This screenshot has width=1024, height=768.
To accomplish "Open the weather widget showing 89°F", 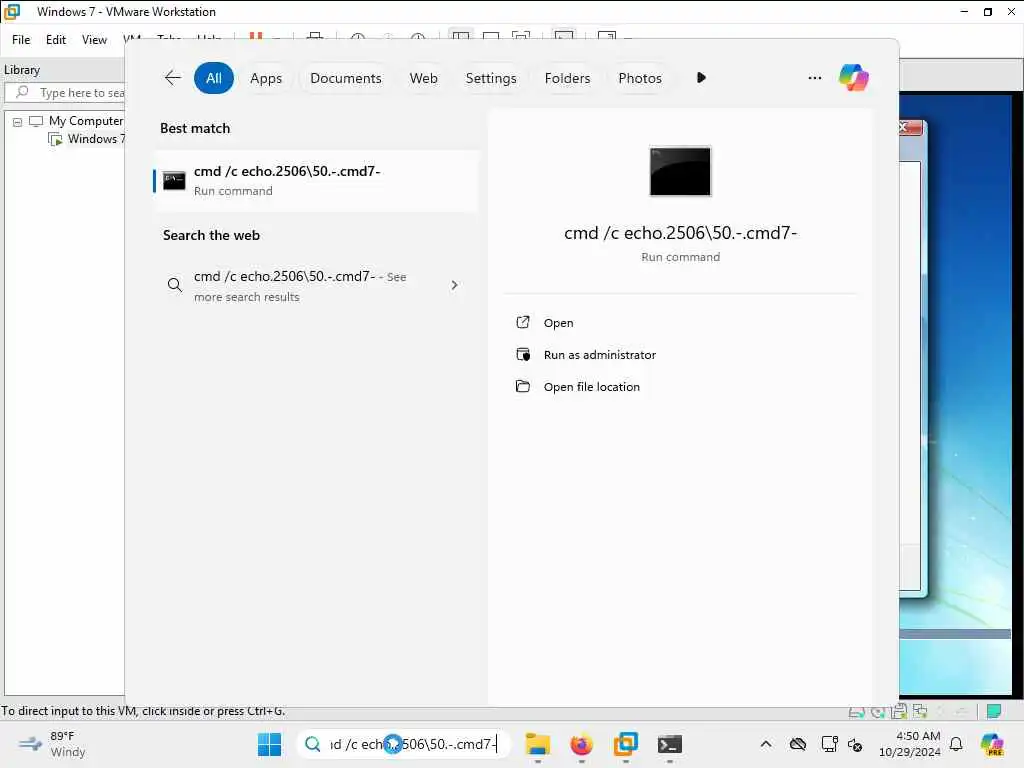I will (x=52, y=744).
